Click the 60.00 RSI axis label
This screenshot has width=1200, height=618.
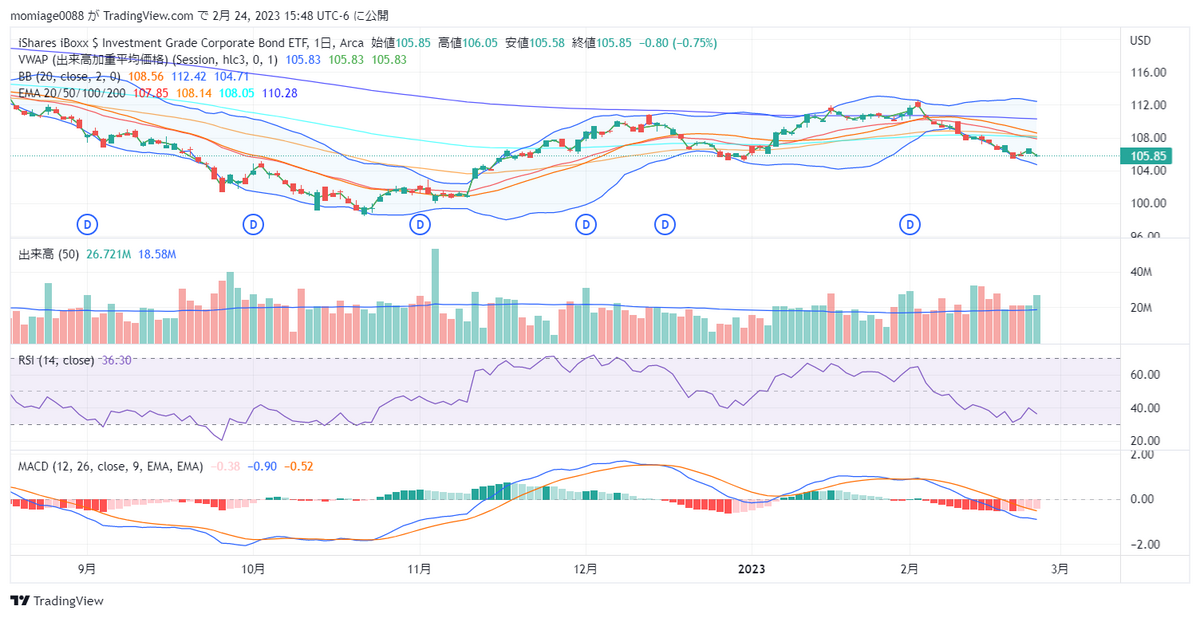(x=1144, y=375)
